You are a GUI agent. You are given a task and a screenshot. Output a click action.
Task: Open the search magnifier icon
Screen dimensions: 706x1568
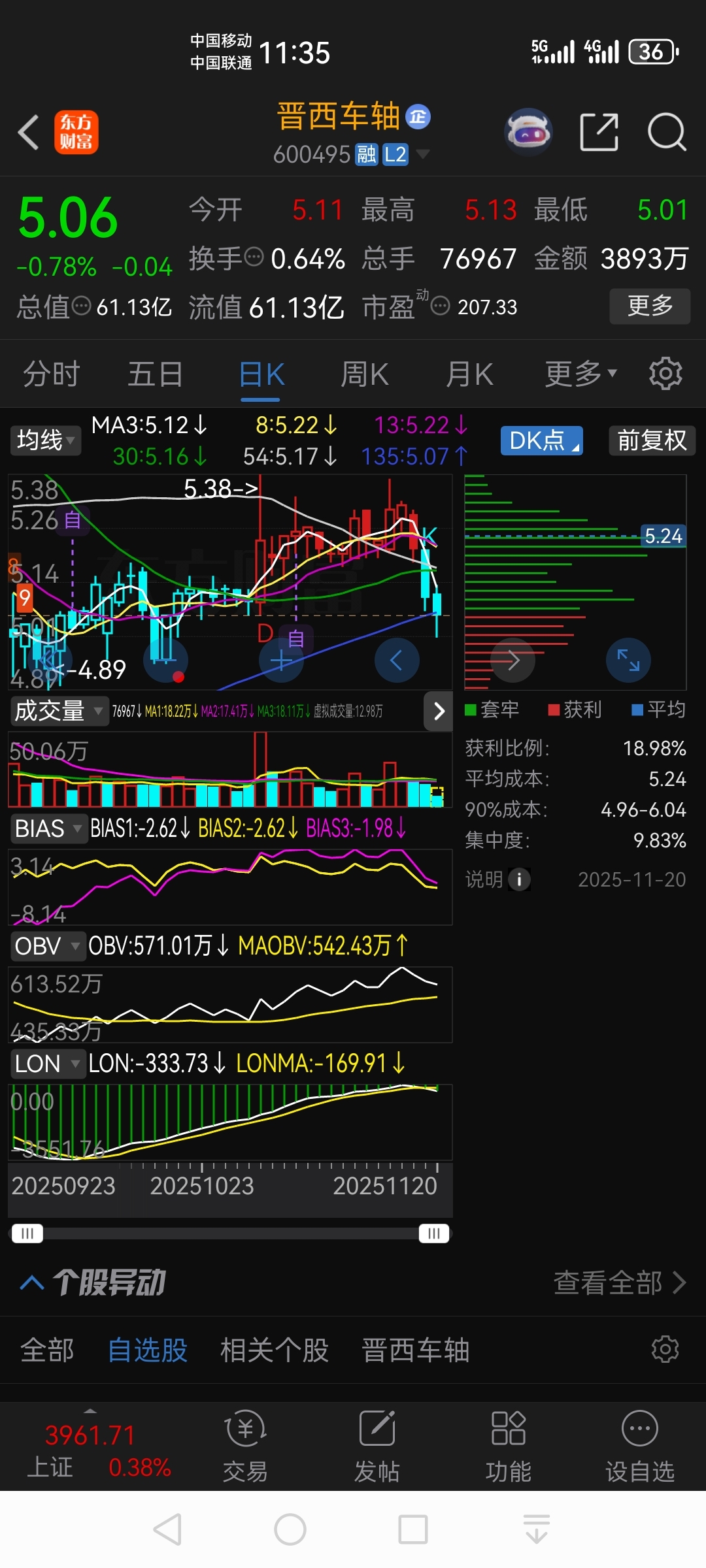pos(666,132)
